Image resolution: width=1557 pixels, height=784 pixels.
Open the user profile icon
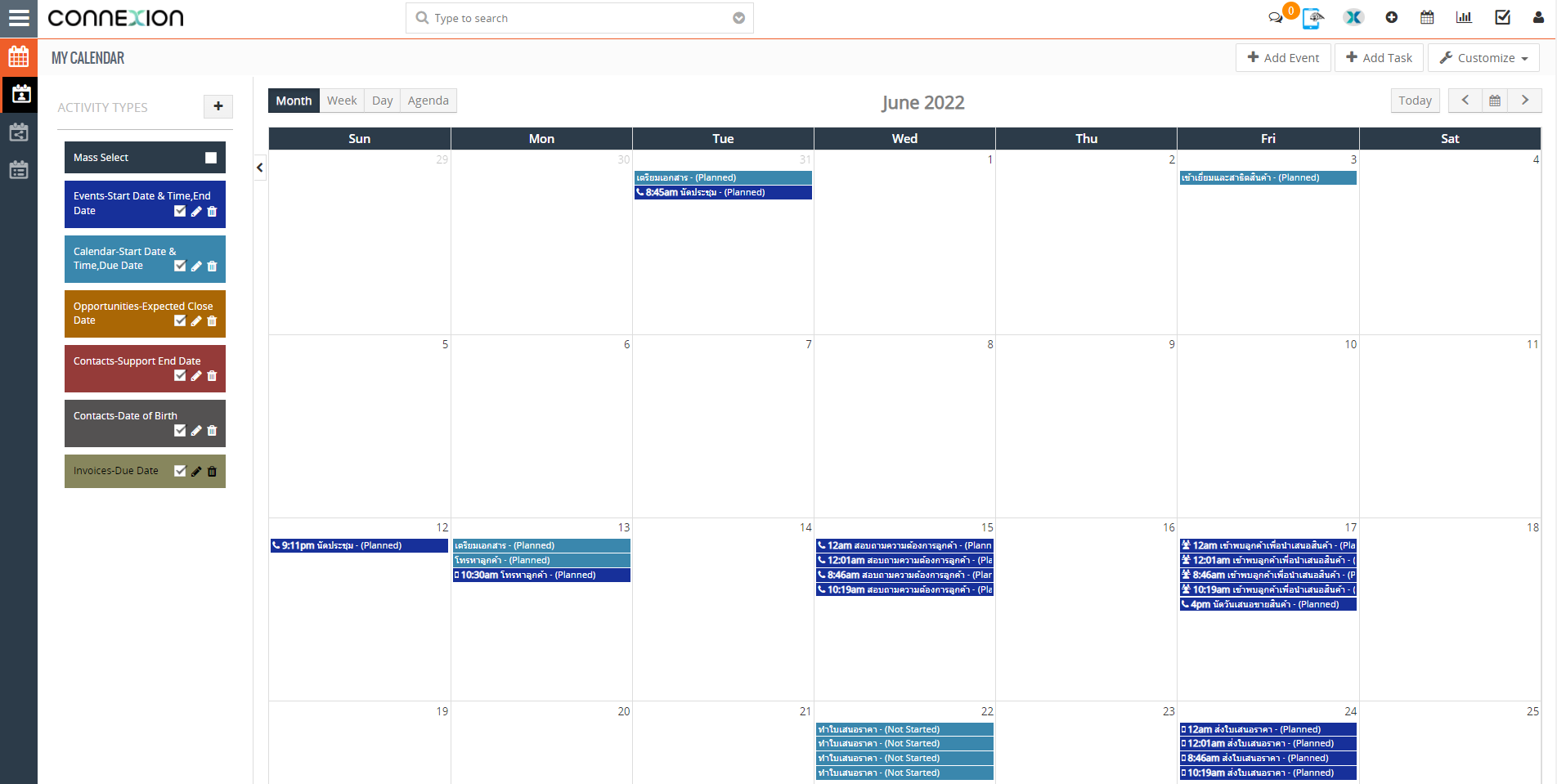(1538, 18)
